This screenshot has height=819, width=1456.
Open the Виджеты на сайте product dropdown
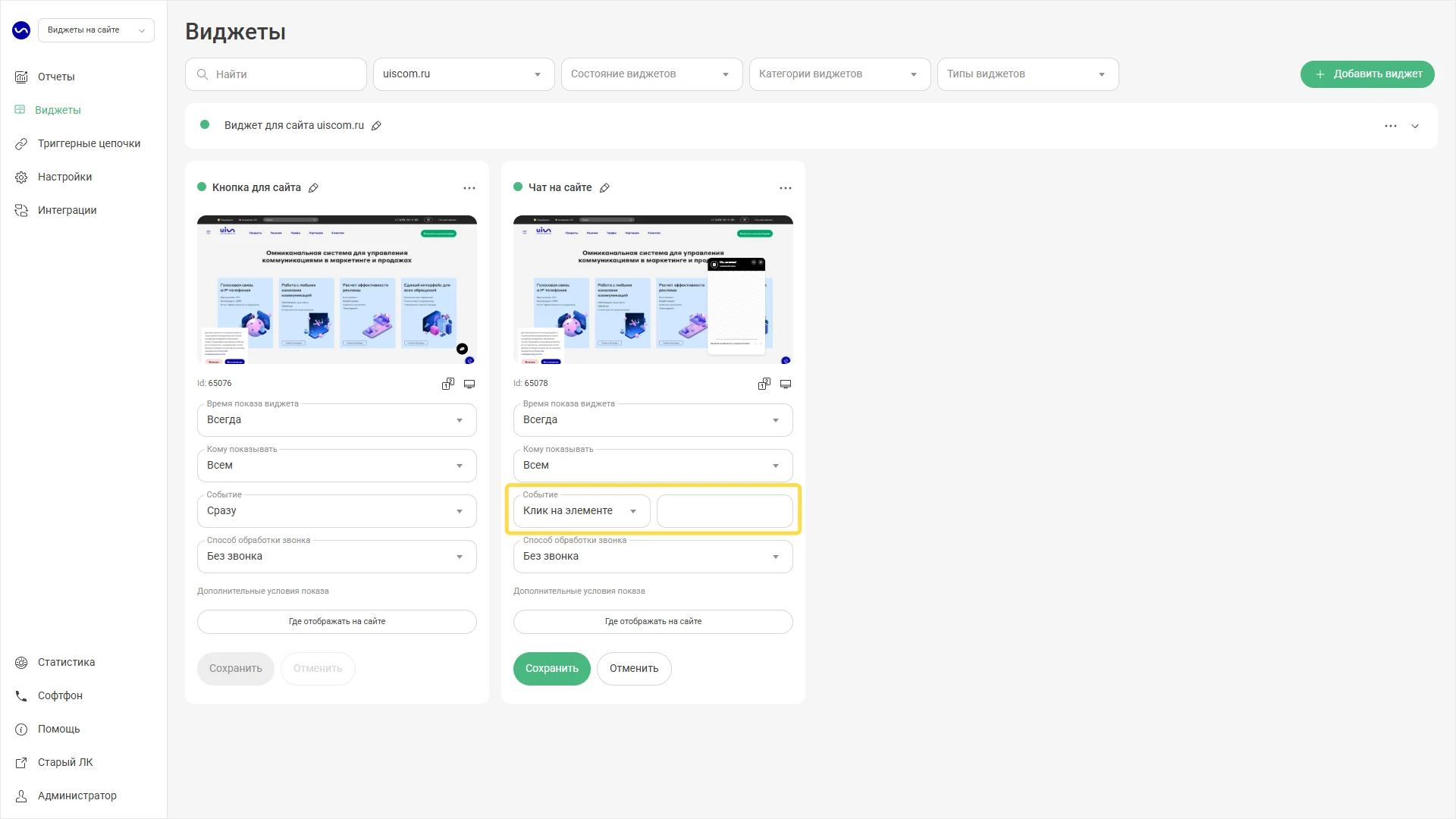click(96, 30)
